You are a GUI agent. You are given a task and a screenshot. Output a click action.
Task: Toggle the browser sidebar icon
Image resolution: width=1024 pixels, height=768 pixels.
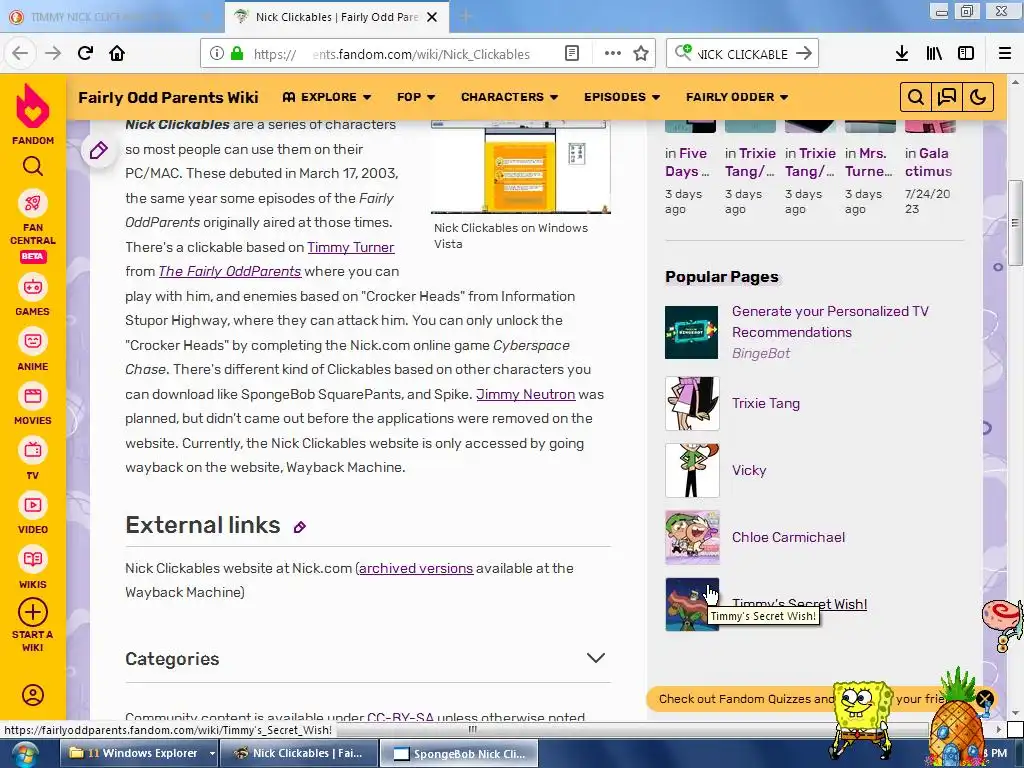point(966,54)
